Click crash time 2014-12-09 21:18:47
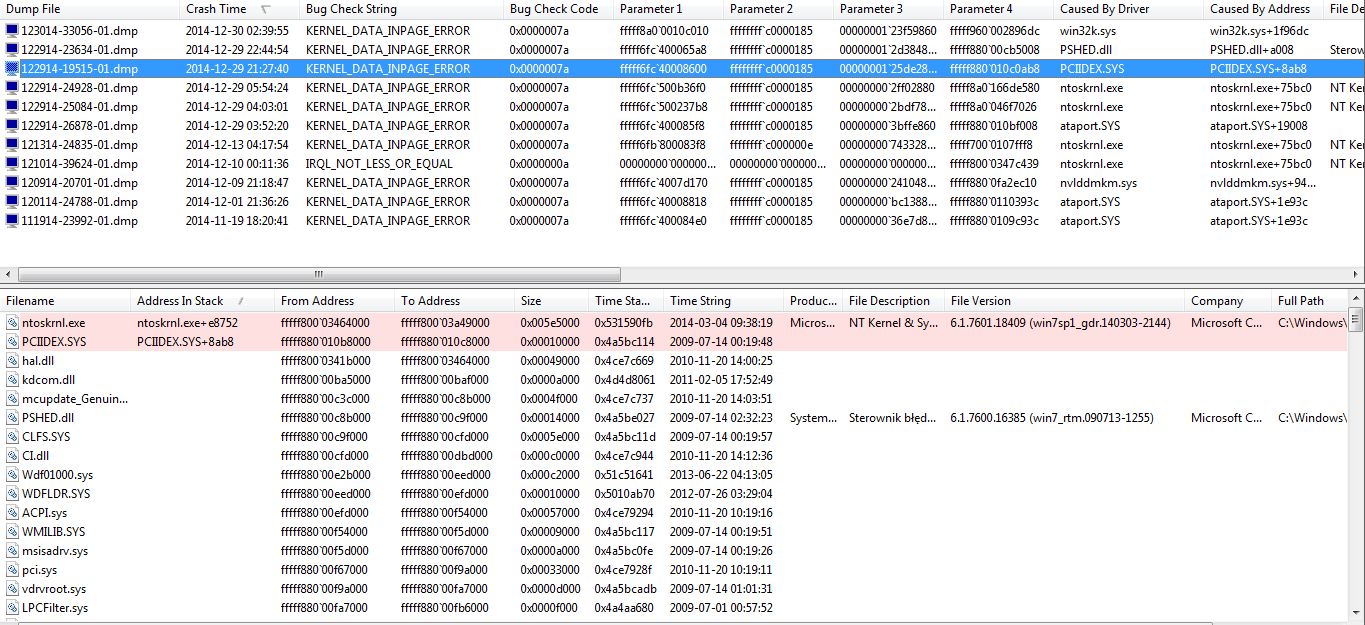 click(x=237, y=183)
